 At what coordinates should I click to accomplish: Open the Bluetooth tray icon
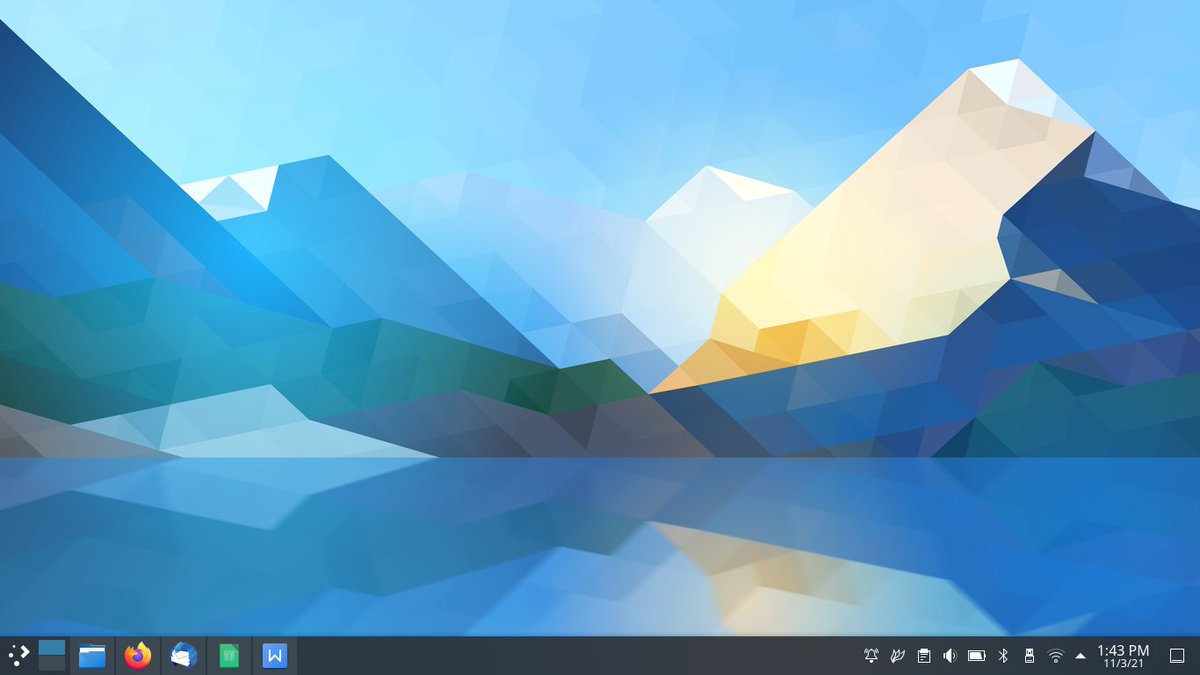coord(1003,656)
